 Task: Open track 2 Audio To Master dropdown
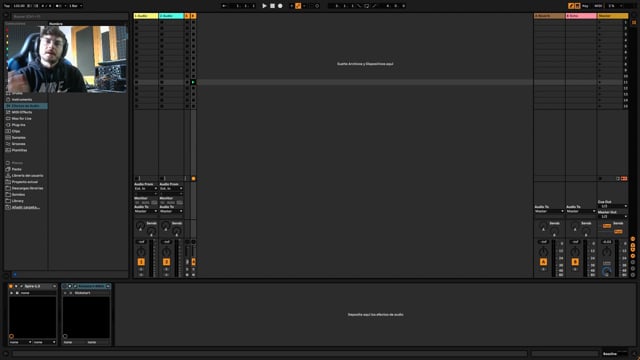(171, 211)
